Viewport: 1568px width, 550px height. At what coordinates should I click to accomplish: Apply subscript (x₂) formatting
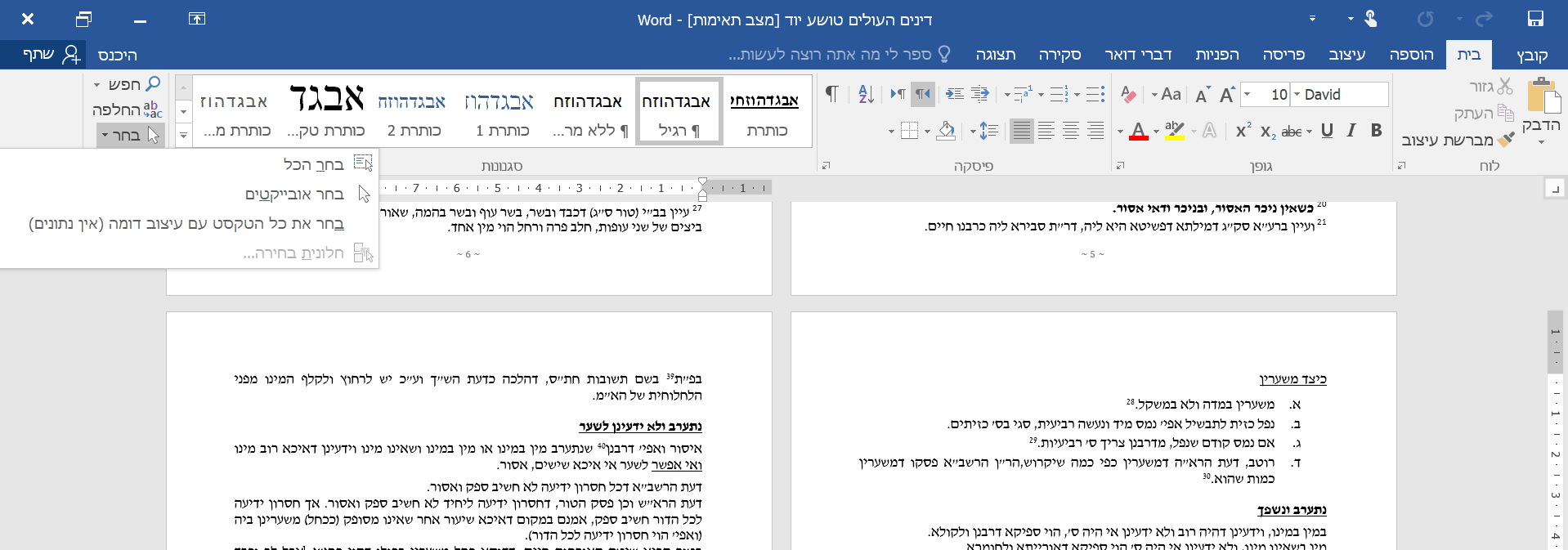[1268, 132]
